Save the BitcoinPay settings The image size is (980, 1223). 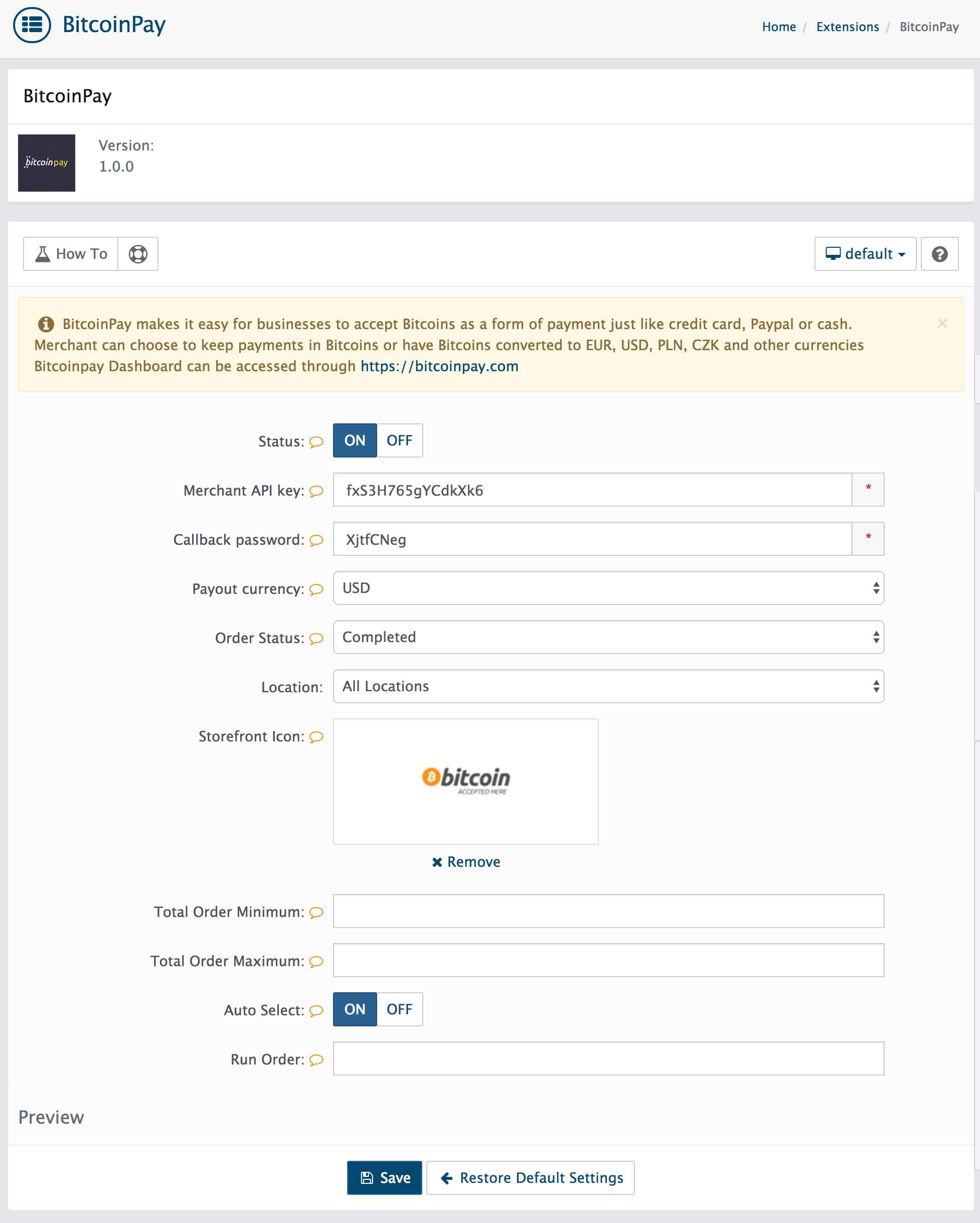click(x=385, y=1178)
